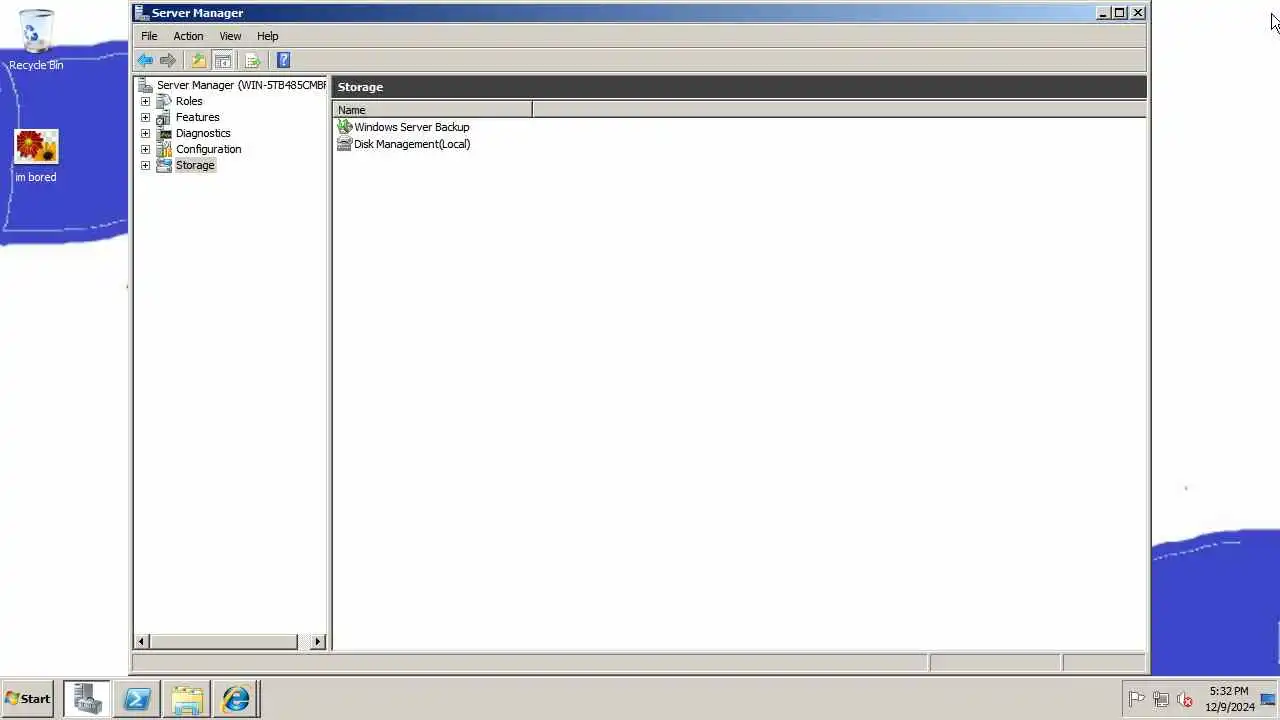This screenshot has height=720, width=1280.
Task: Select Server Manager root tree node
Action: [241, 85]
